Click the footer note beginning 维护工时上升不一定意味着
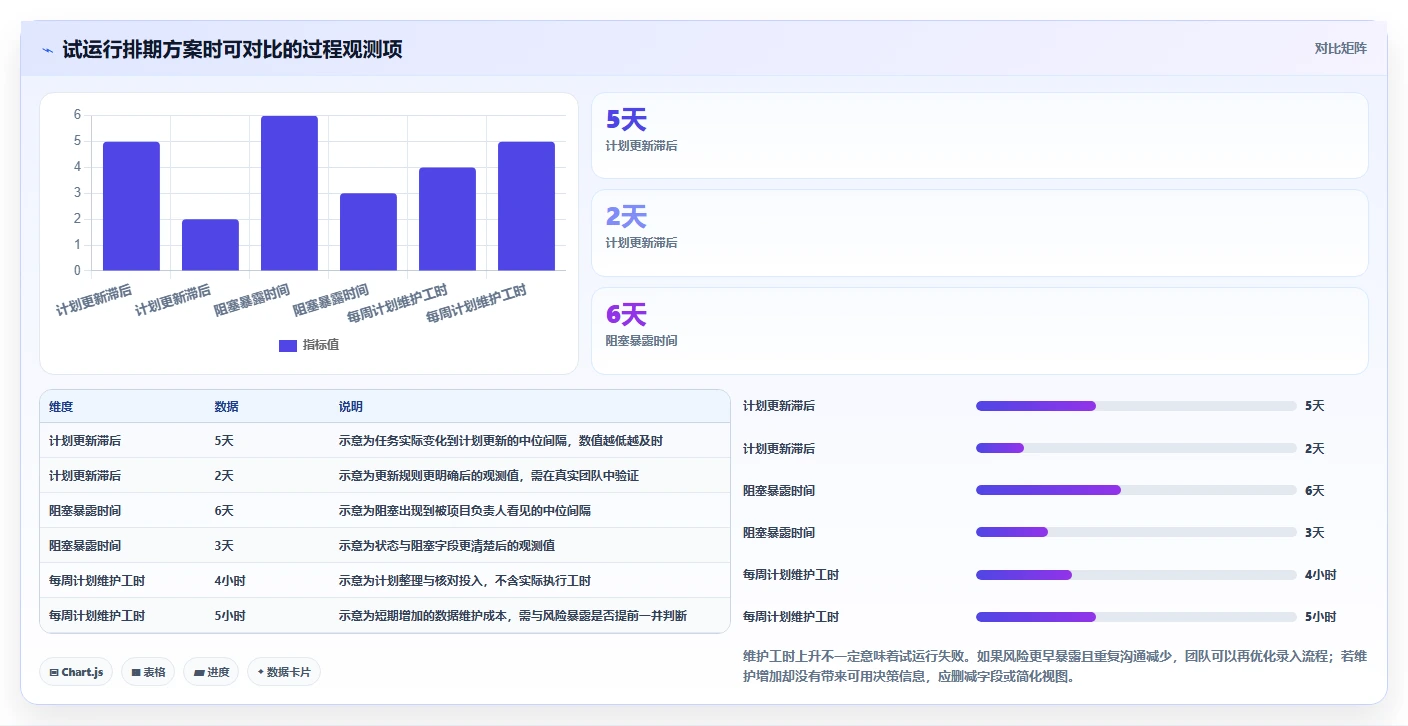1408x726 pixels. point(1055,666)
